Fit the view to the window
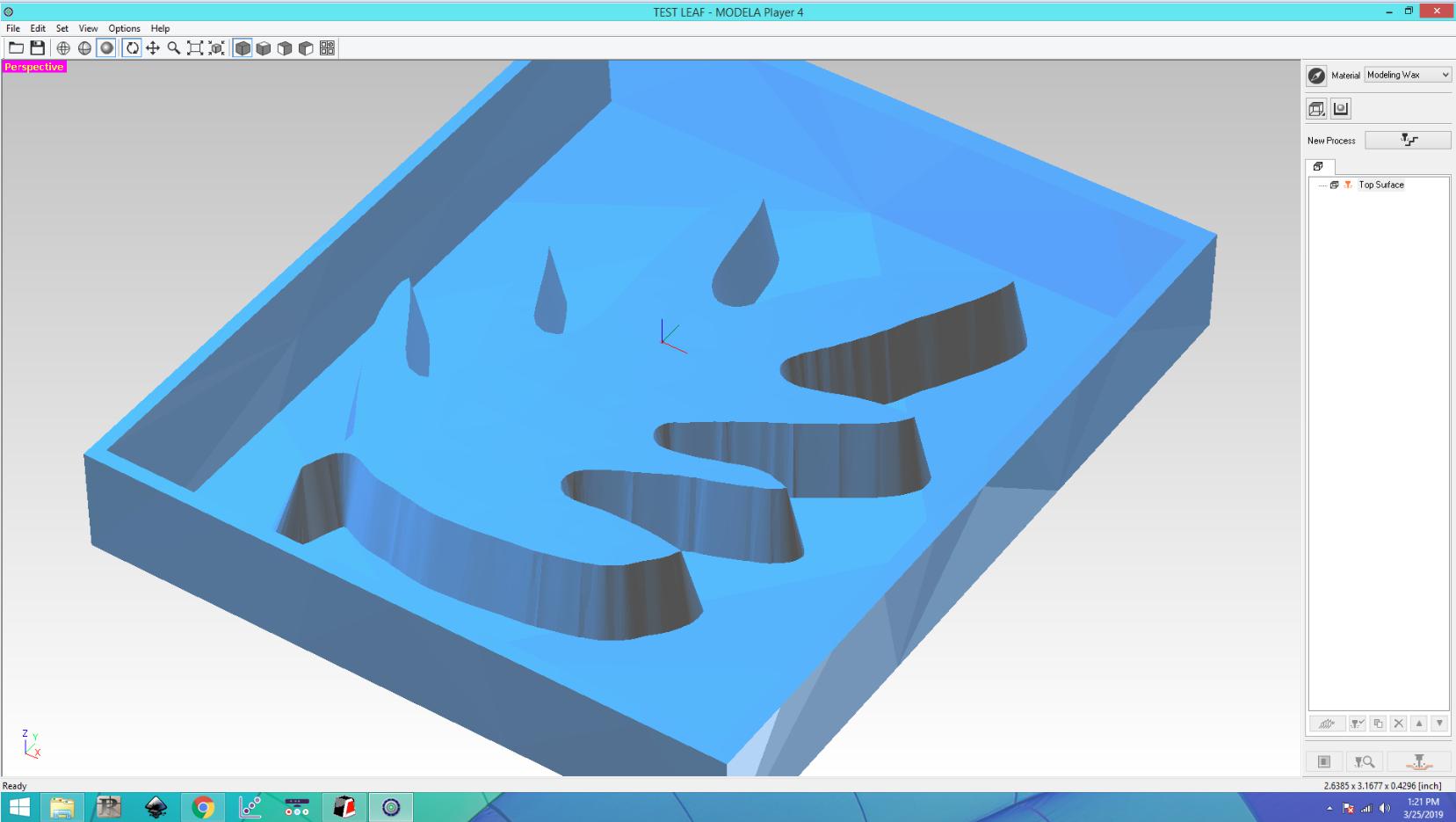This screenshot has width=1456, height=822. click(195, 48)
